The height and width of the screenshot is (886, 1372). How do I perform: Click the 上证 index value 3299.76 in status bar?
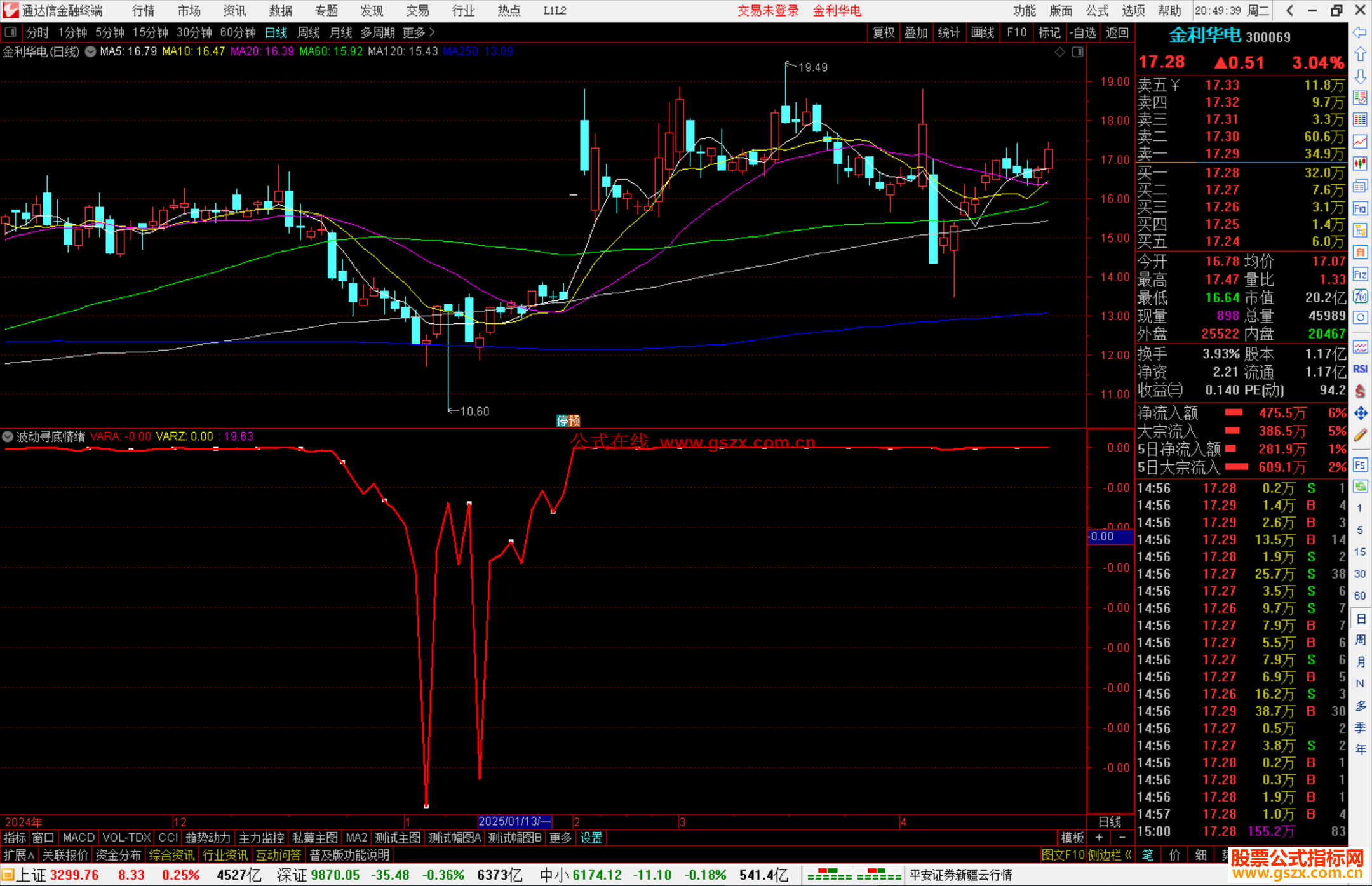click(x=74, y=875)
